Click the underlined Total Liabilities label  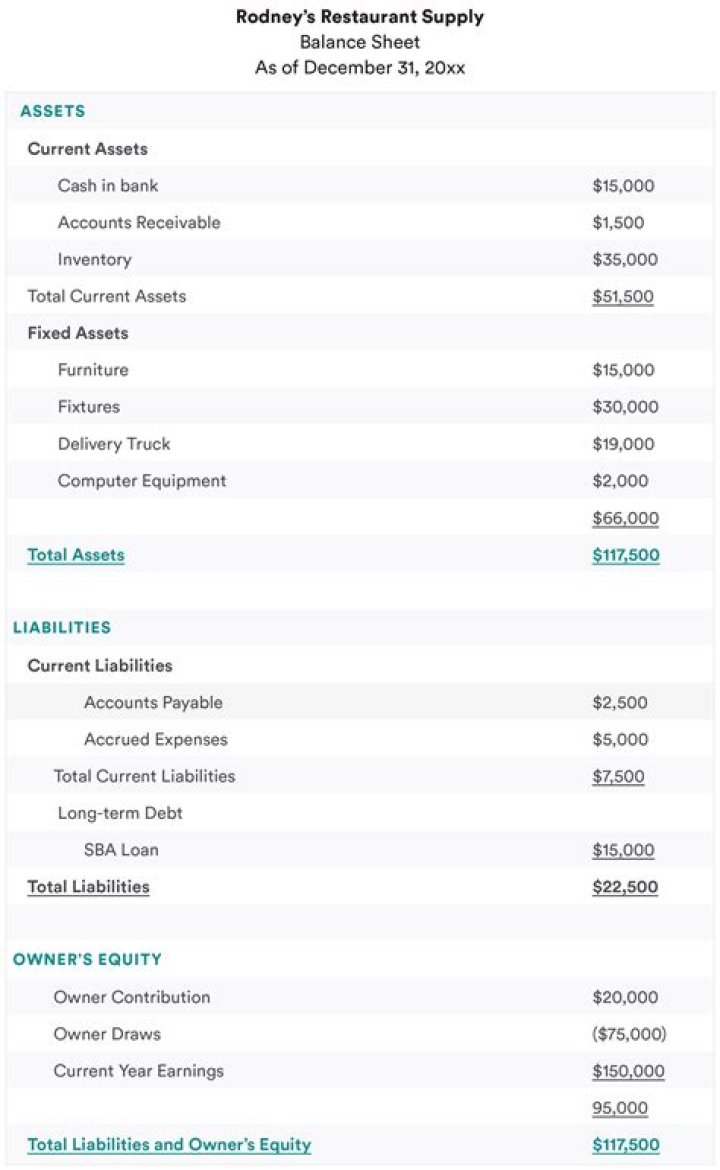pyautogui.click(x=88, y=887)
